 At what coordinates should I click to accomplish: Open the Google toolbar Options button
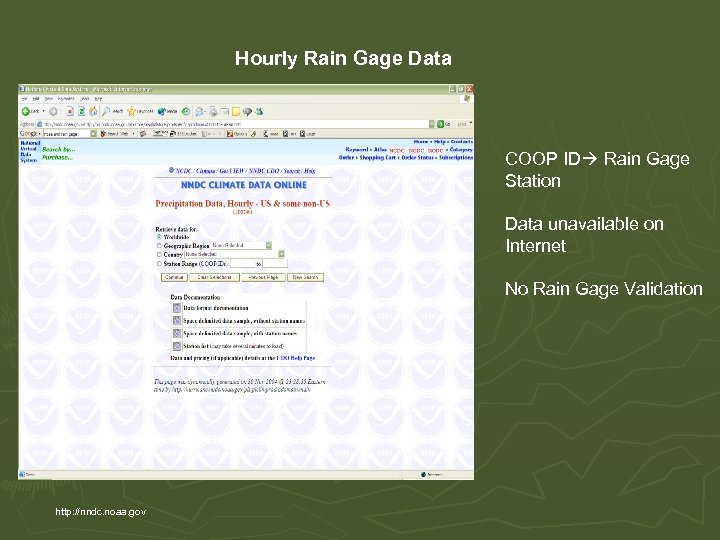(x=237, y=134)
